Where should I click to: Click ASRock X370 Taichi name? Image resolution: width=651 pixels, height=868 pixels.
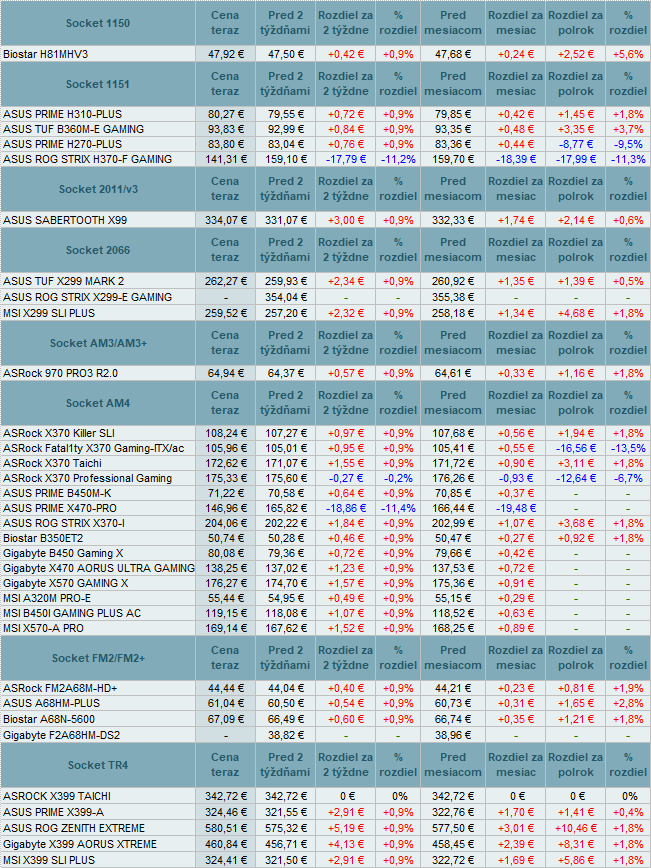[52, 463]
